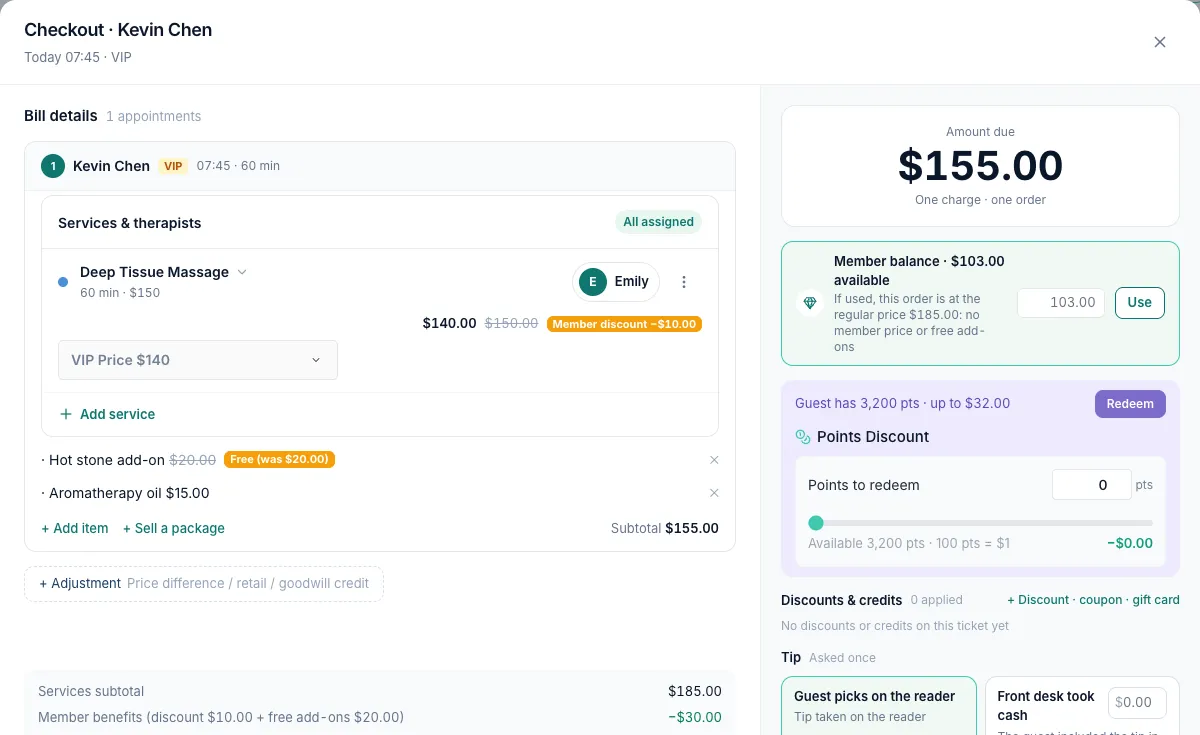
Task: Click the numbered badge beside Kevin Chen
Action: pos(53,166)
